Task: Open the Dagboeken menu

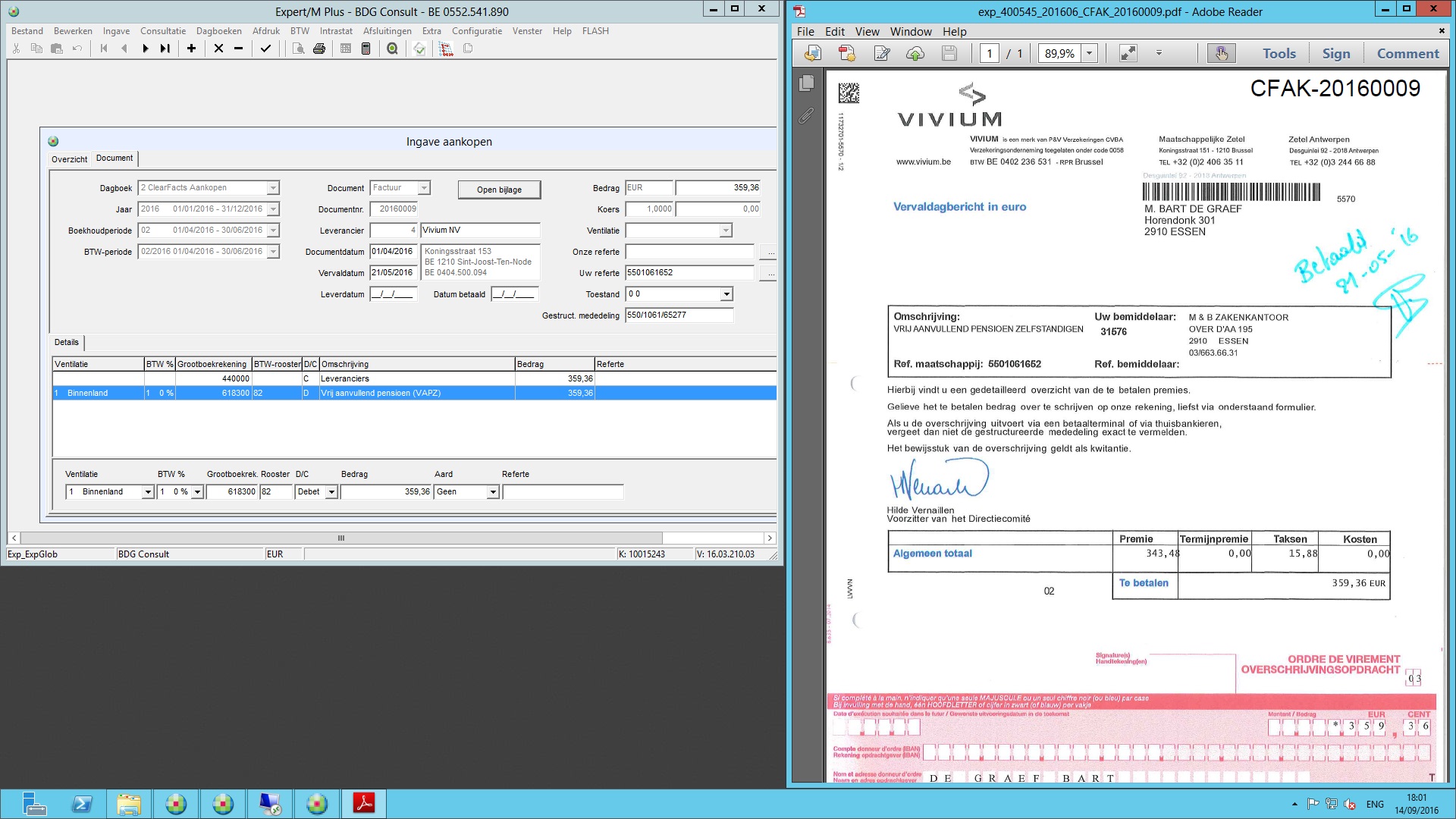Action: (x=219, y=31)
